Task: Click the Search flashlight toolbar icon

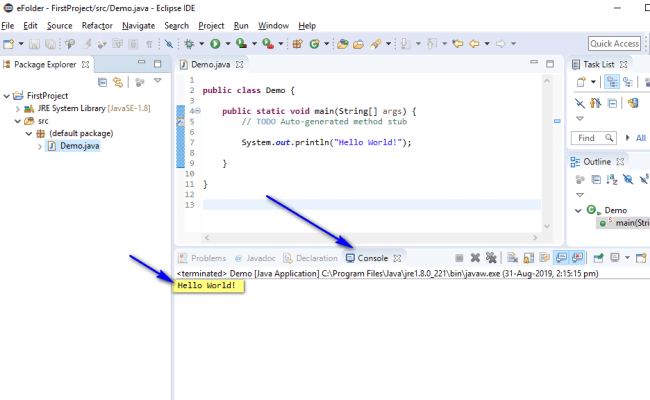Action: 376,44
